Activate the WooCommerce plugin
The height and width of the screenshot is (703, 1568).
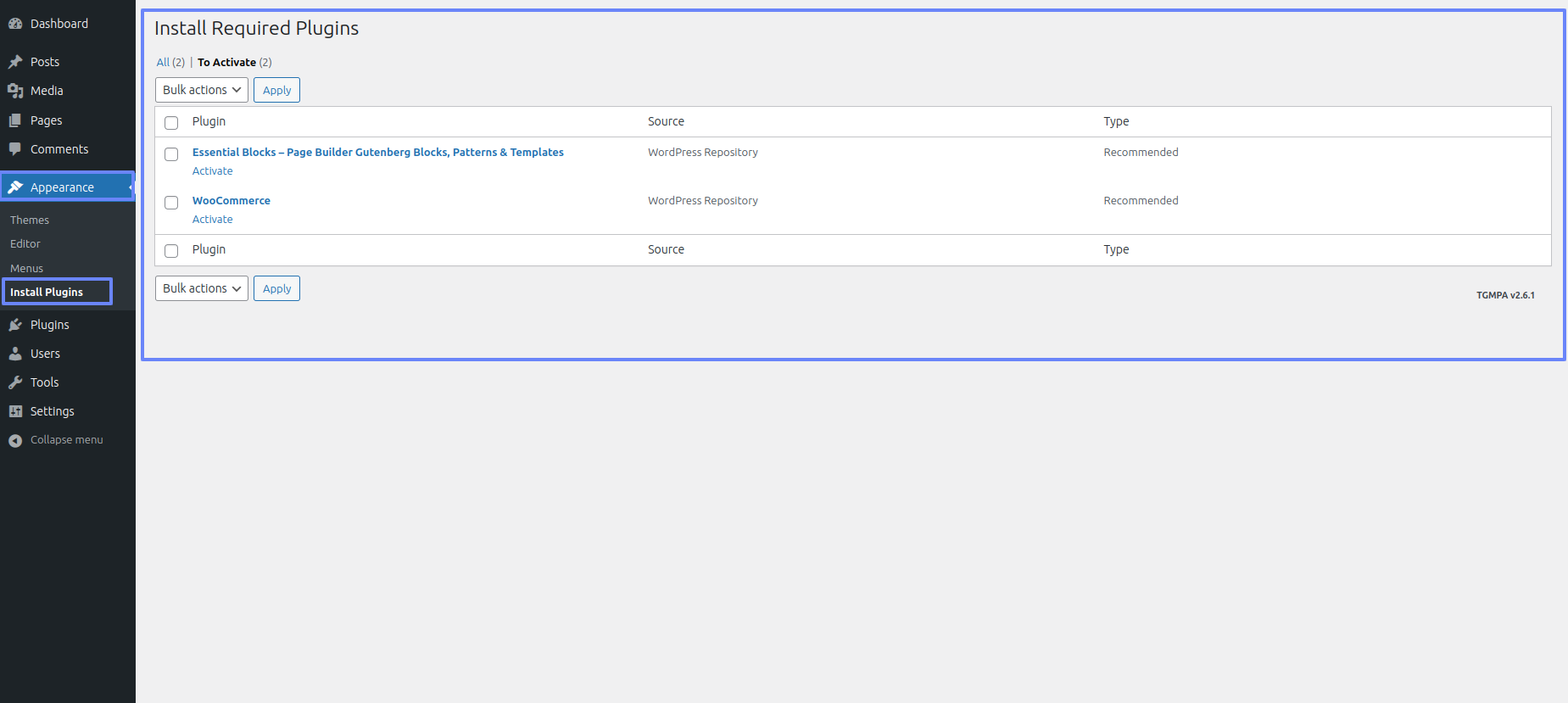tap(213, 220)
